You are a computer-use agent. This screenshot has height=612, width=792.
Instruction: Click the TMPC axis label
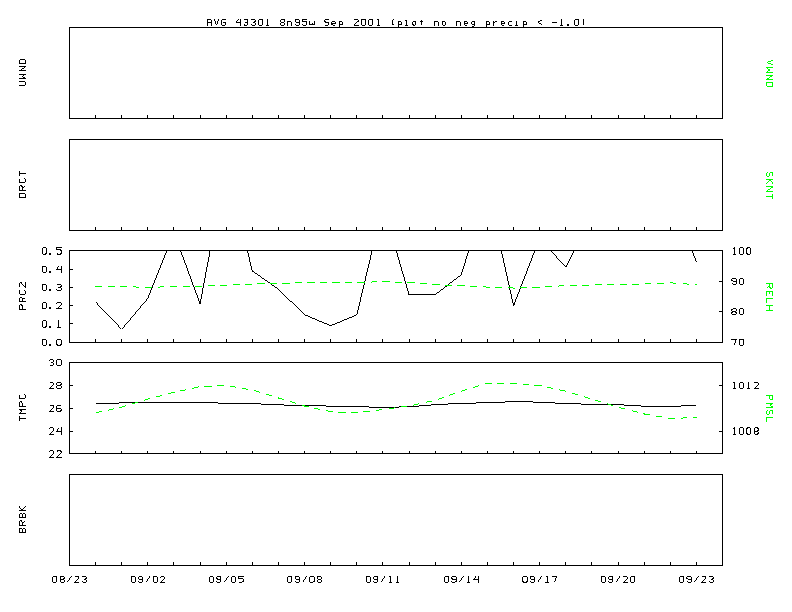coord(23,407)
